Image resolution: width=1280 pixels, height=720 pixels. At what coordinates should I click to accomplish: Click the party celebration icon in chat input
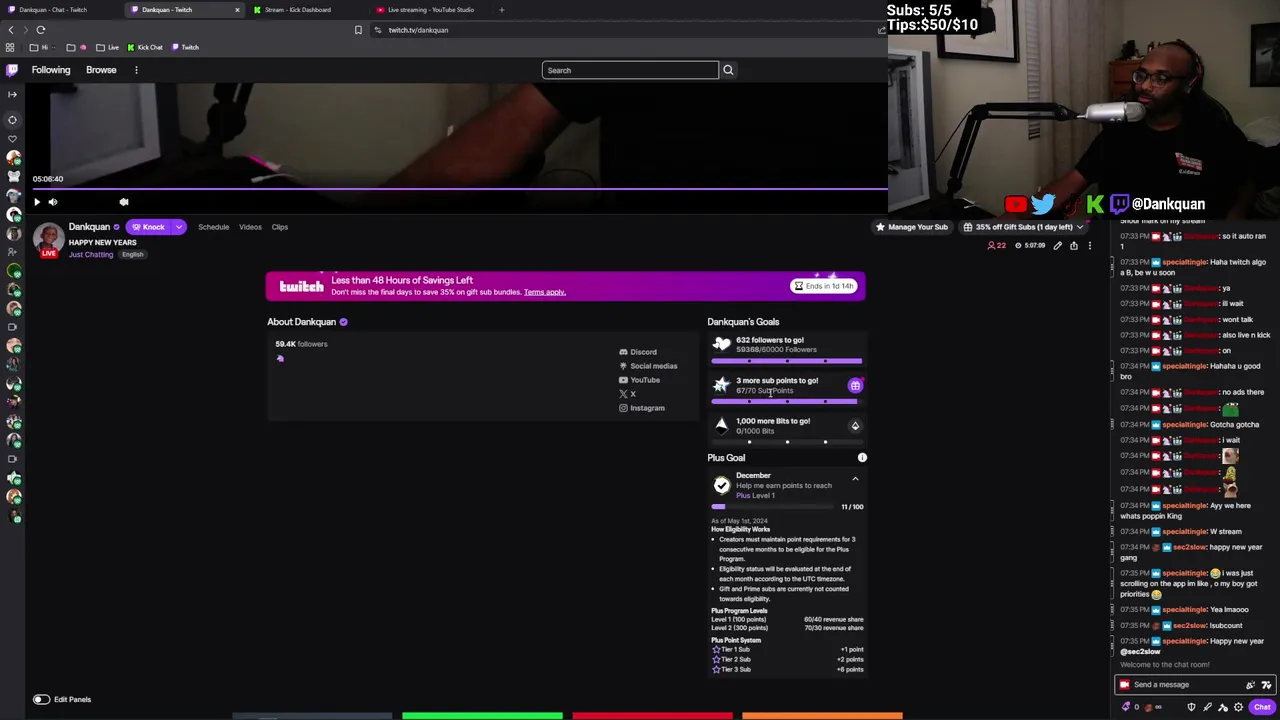(x=1250, y=685)
